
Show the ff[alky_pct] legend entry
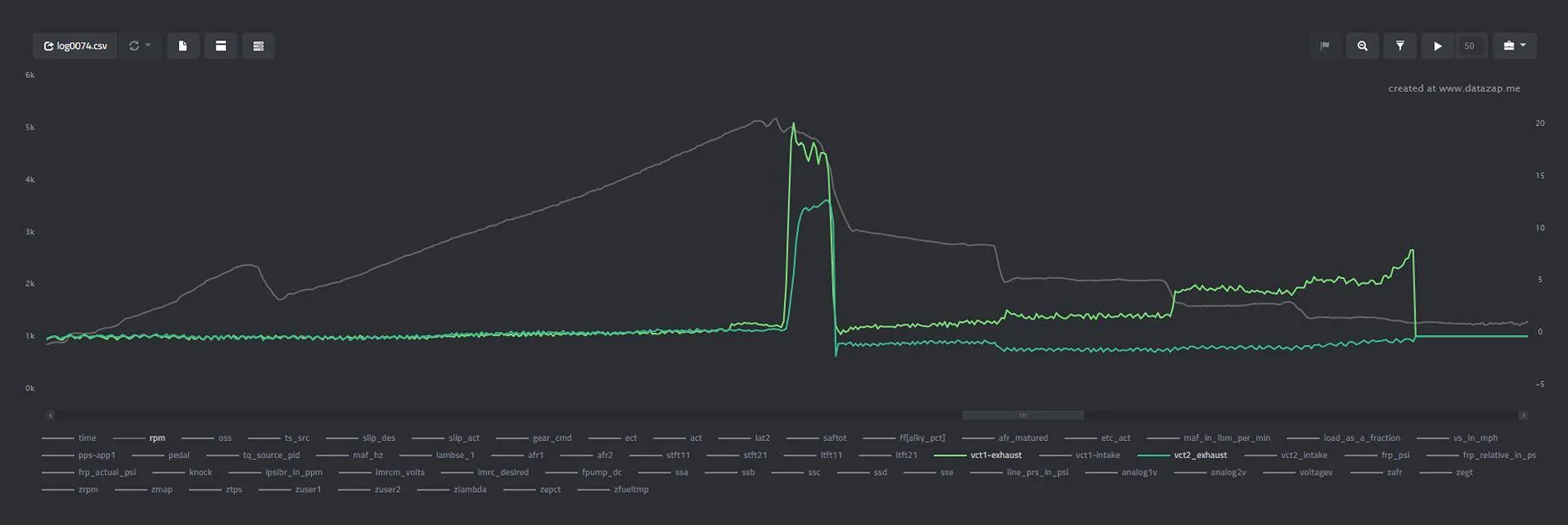[x=904, y=438]
